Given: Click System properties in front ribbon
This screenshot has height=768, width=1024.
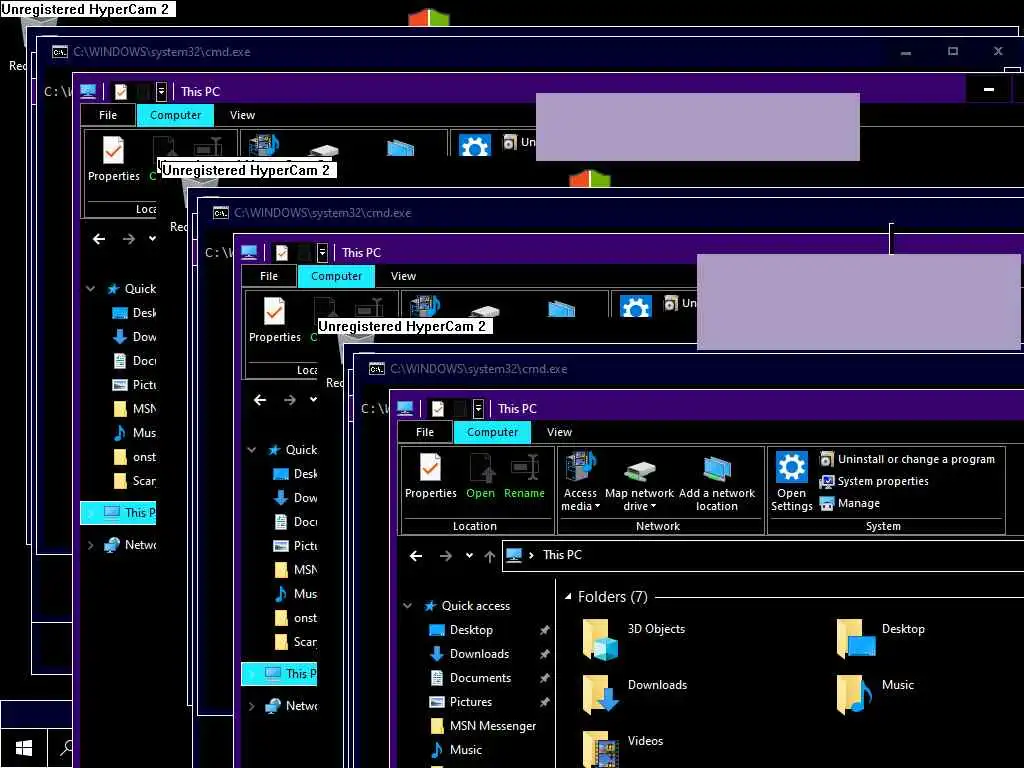Looking at the screenshot, I should click(x=874, y=481).
